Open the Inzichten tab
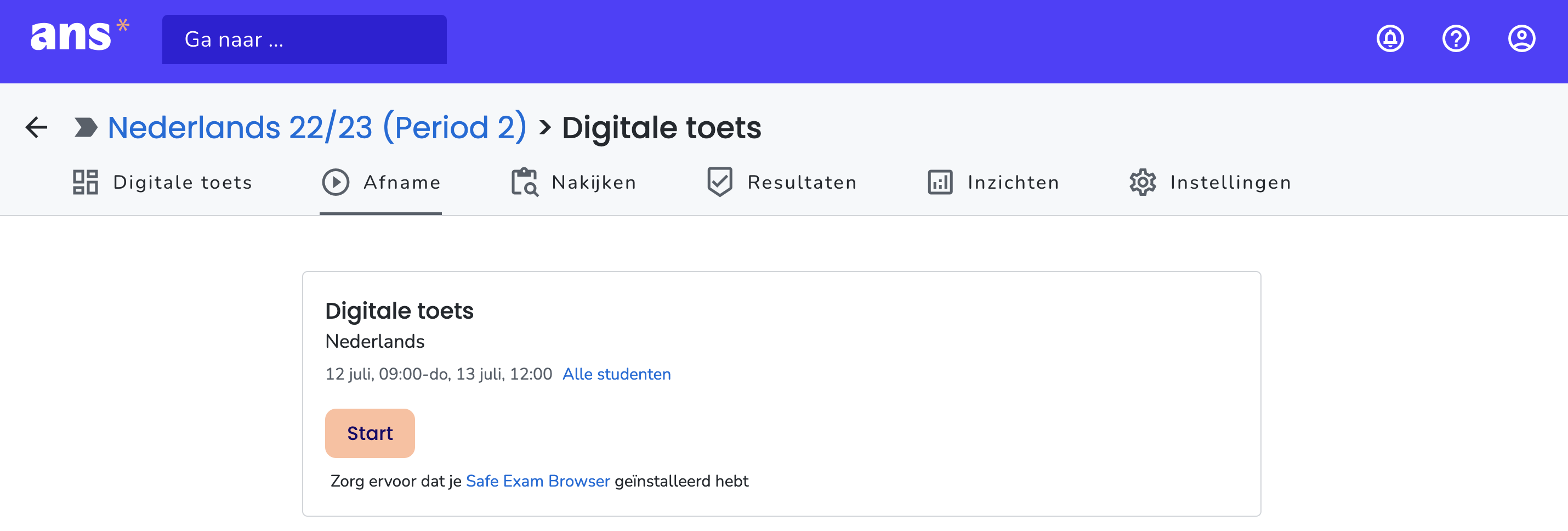The height and width of the screenshot is (531, 1568). [x=993, y=182]
